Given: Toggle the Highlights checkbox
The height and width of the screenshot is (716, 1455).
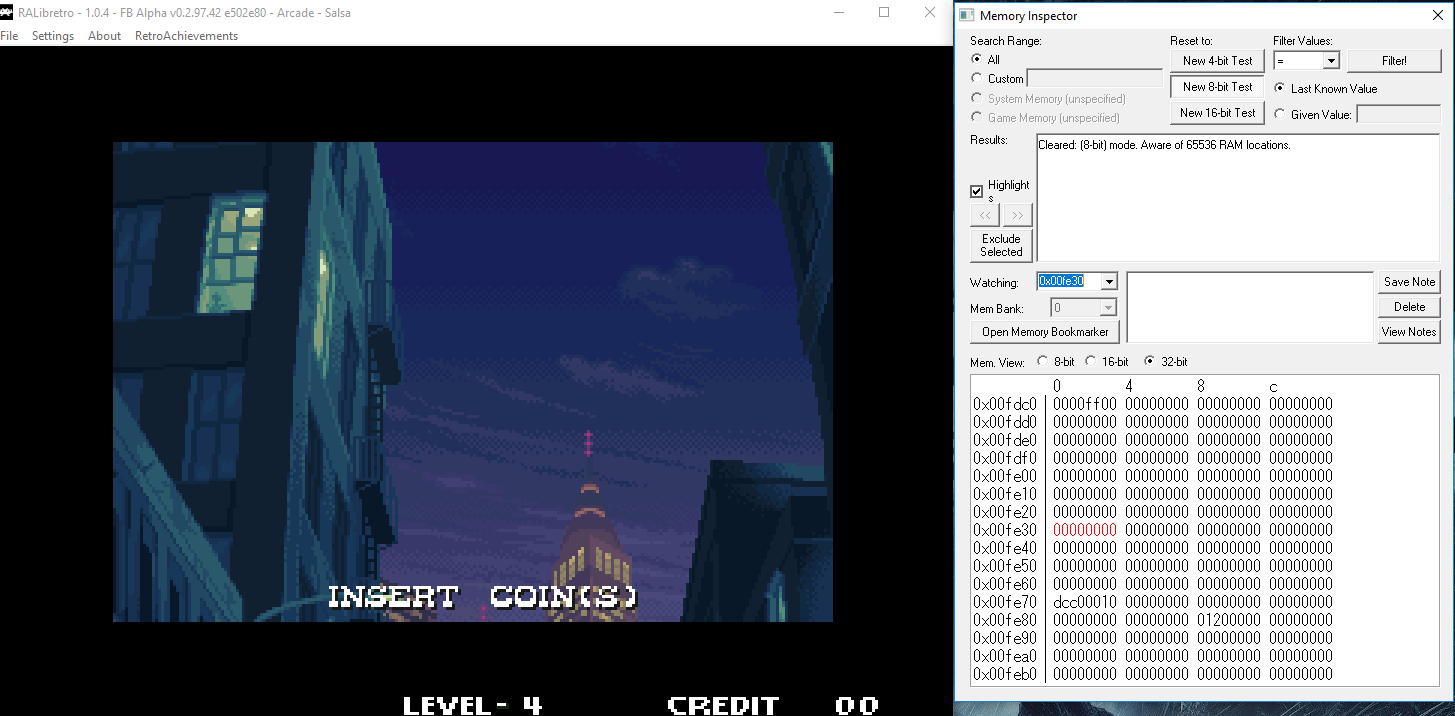Looking at the screenshot, I should pyautogui.click(x=977, y=191).
